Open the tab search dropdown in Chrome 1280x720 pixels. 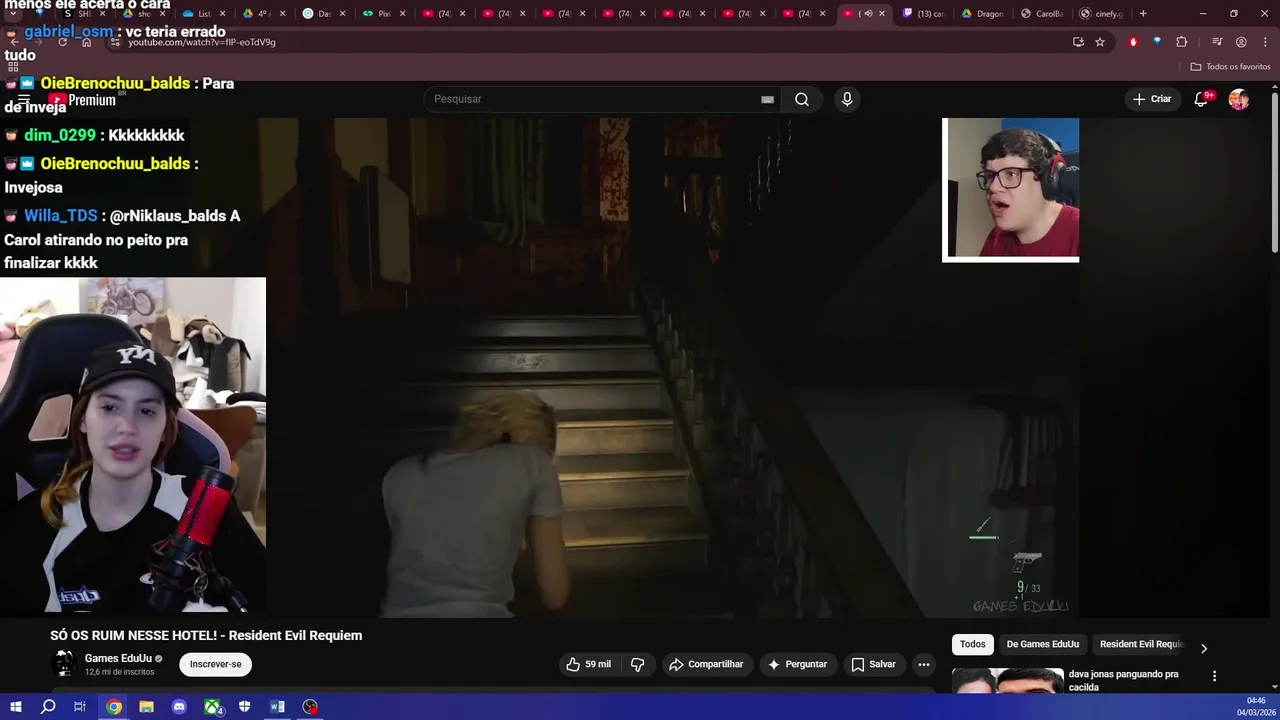click(x=12, y=14)
